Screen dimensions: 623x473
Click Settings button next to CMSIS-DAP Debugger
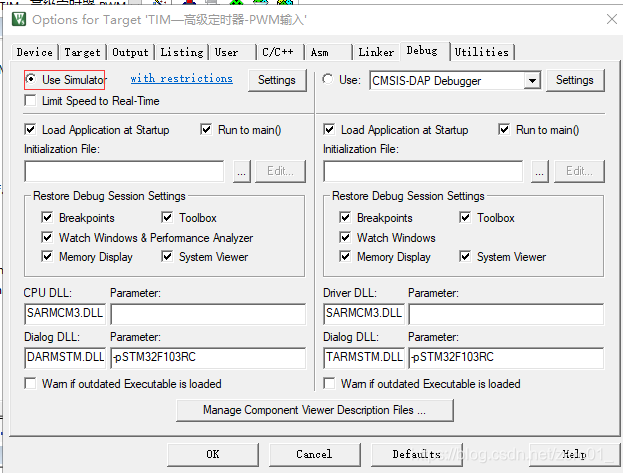(575, 80)
